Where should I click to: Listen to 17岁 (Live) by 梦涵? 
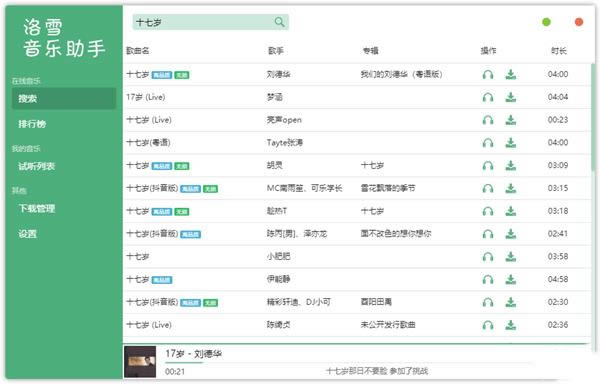488,98
